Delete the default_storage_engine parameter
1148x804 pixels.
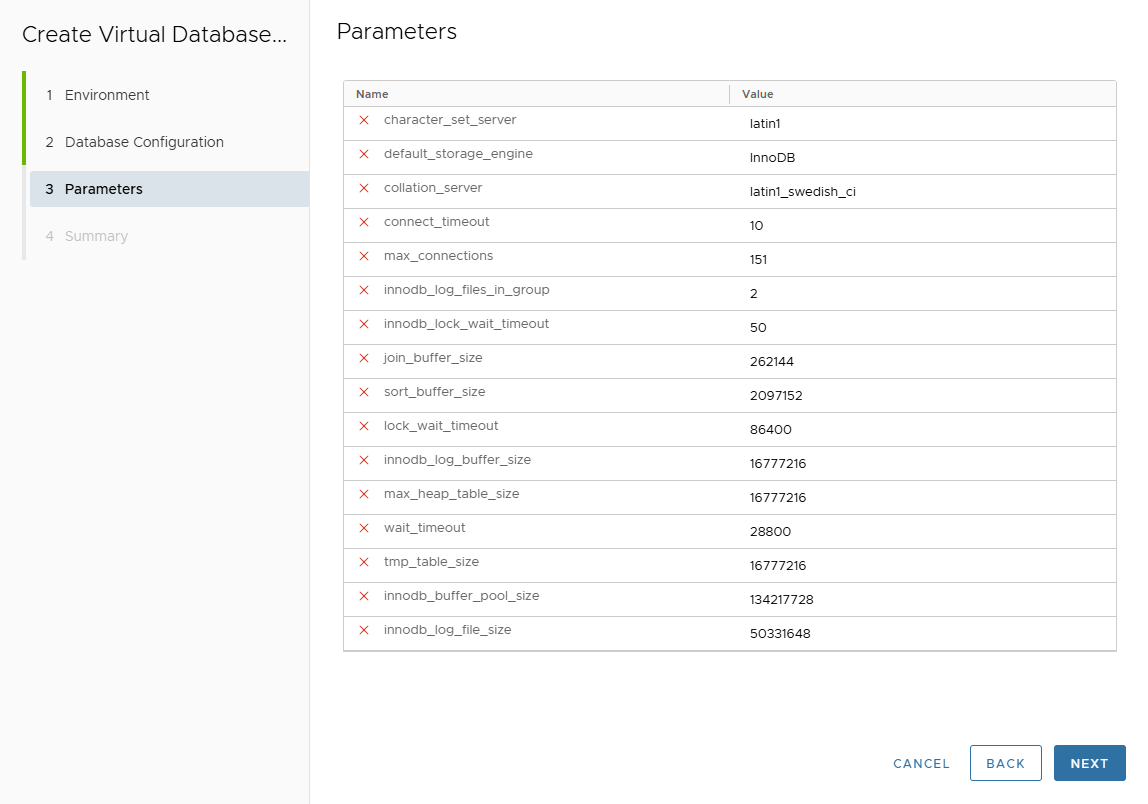coord(364,154)
